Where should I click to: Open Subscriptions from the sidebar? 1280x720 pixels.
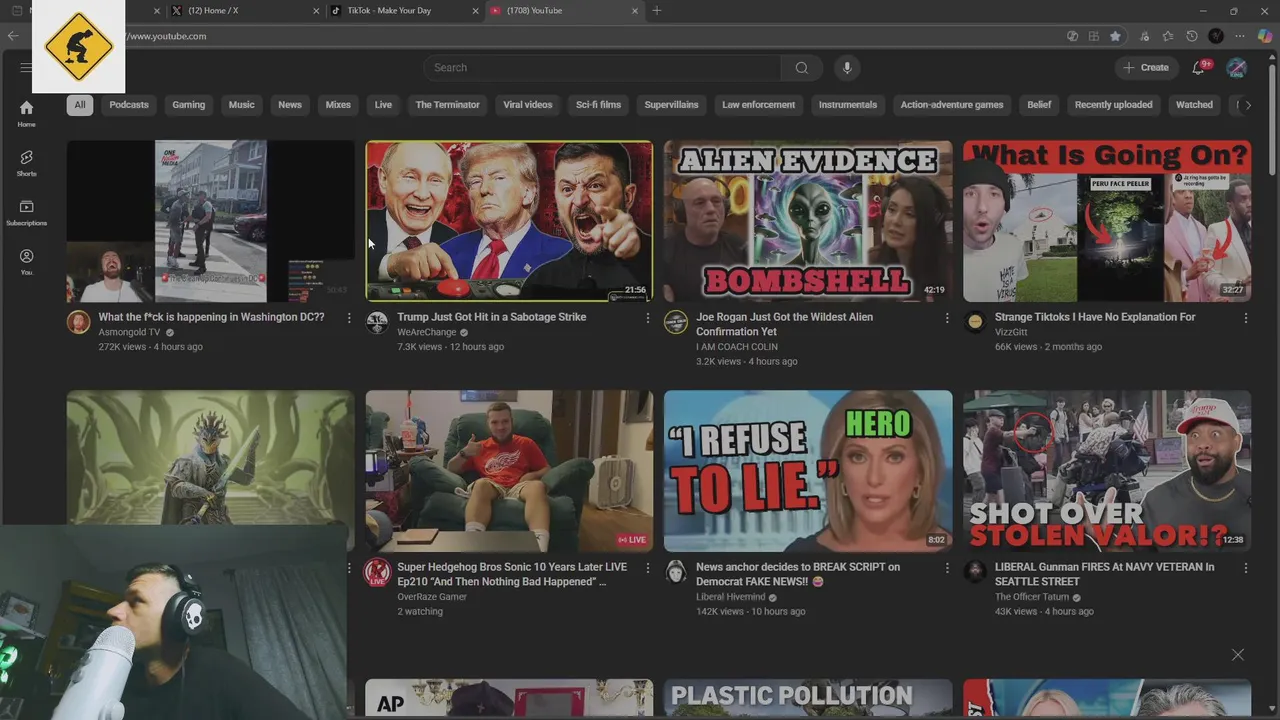click(x=26, y=212)
